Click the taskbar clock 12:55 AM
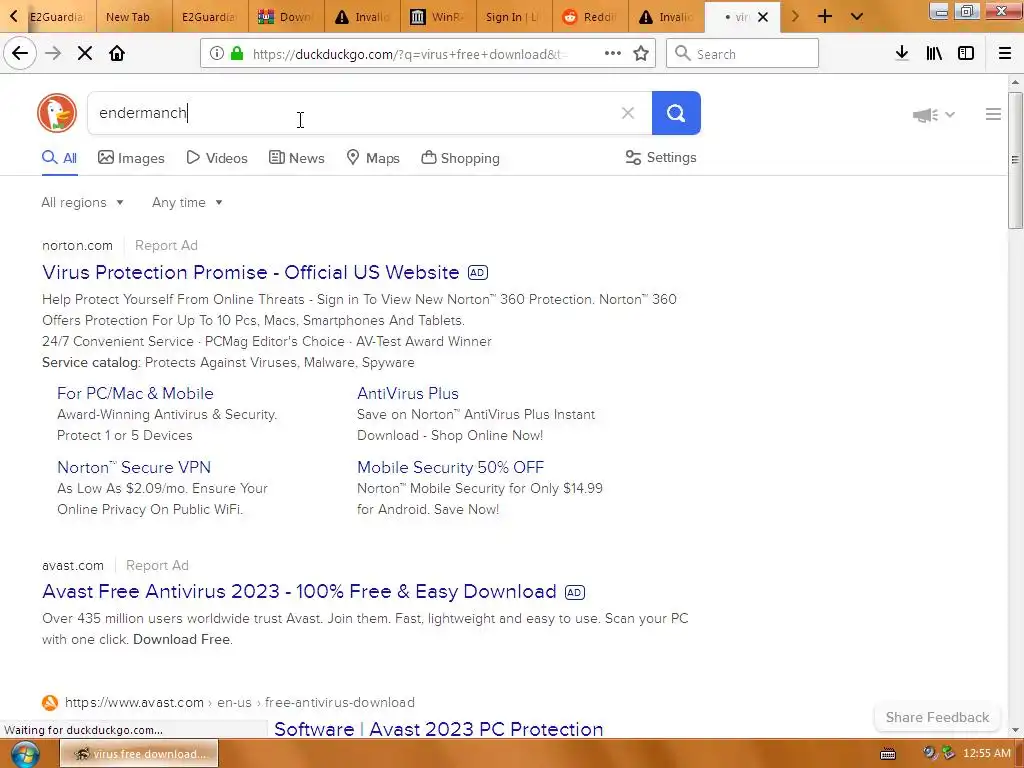 (x=987, y=754)
